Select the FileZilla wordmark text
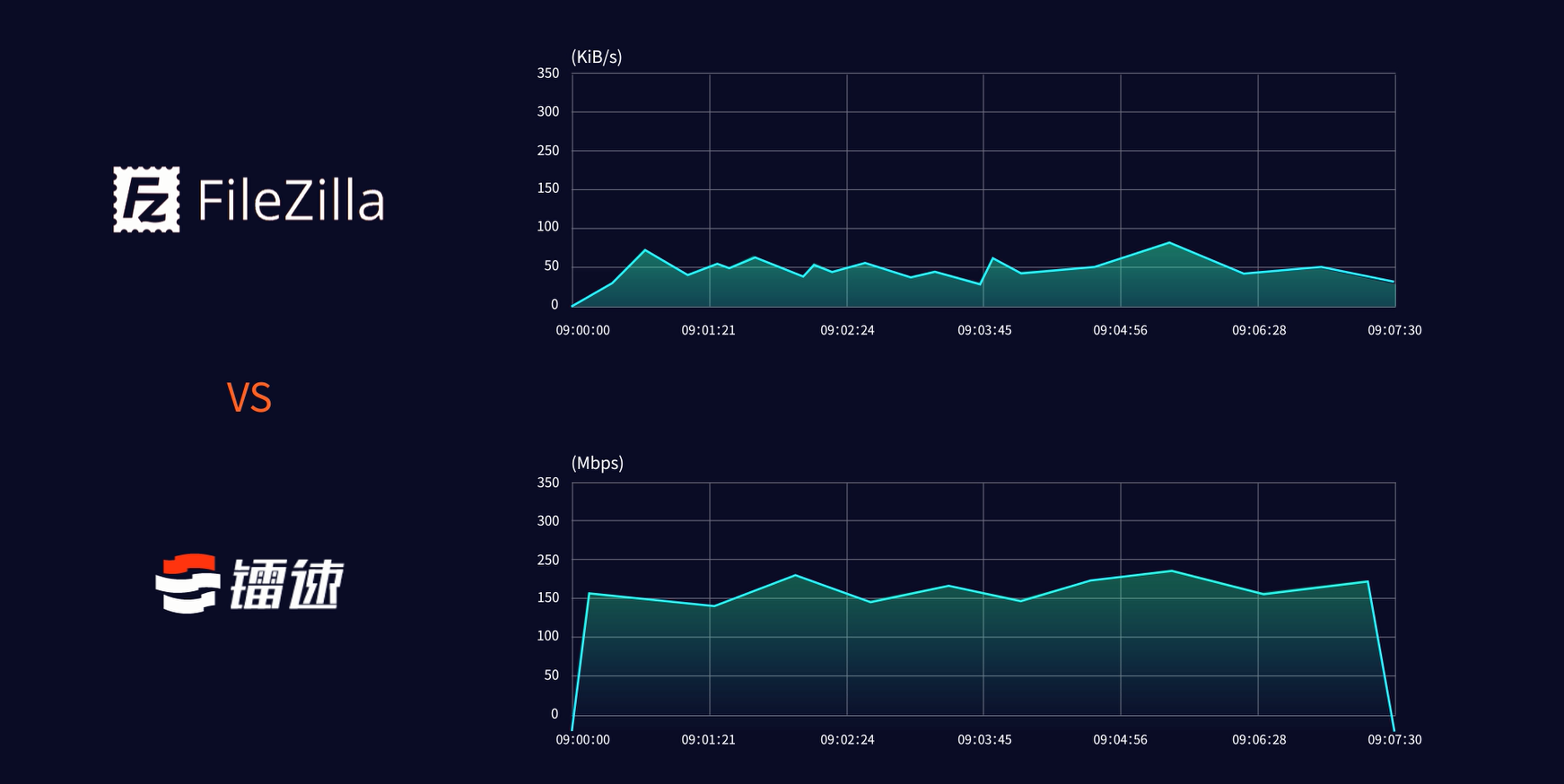1564x784 pixels. 291,200
